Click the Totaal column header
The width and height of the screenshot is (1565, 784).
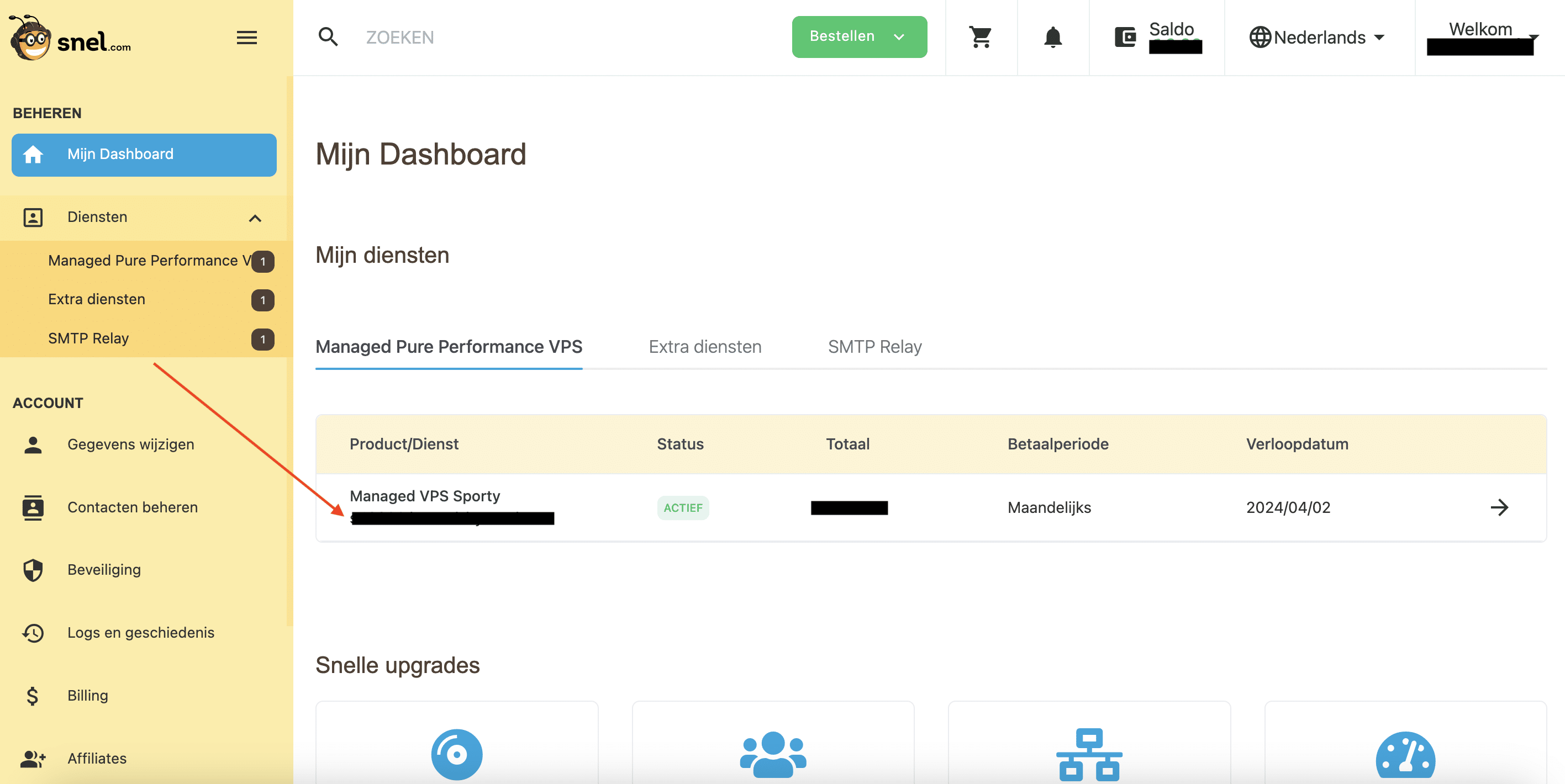click(x=847, y=444)
